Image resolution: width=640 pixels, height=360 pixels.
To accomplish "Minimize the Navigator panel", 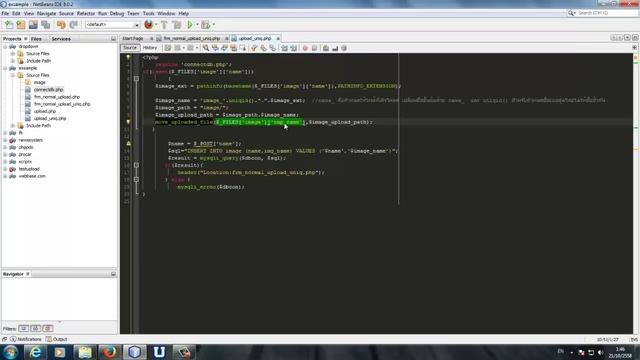I will pyautogui.click(x=113, y=274).
